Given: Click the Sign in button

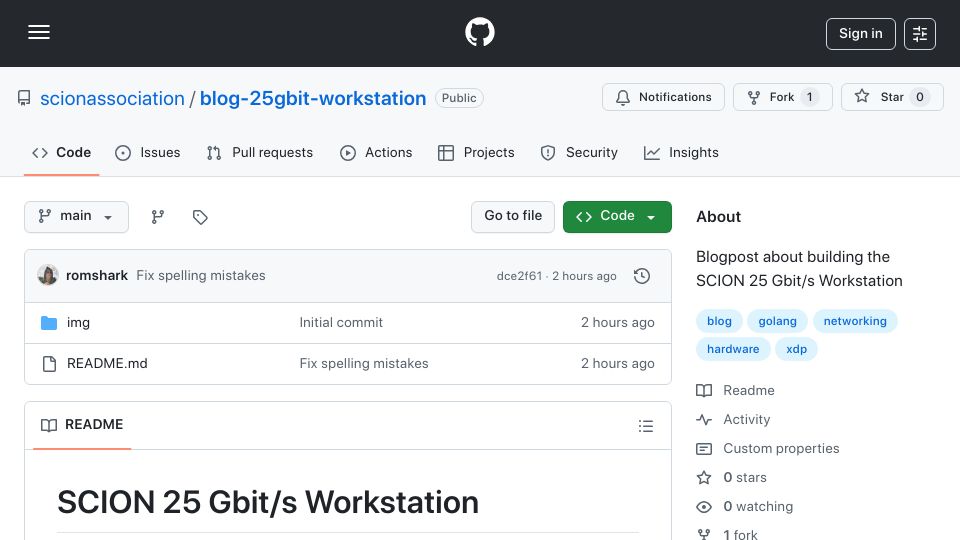Looking at the screenshot, I should [x=860, y=34].
